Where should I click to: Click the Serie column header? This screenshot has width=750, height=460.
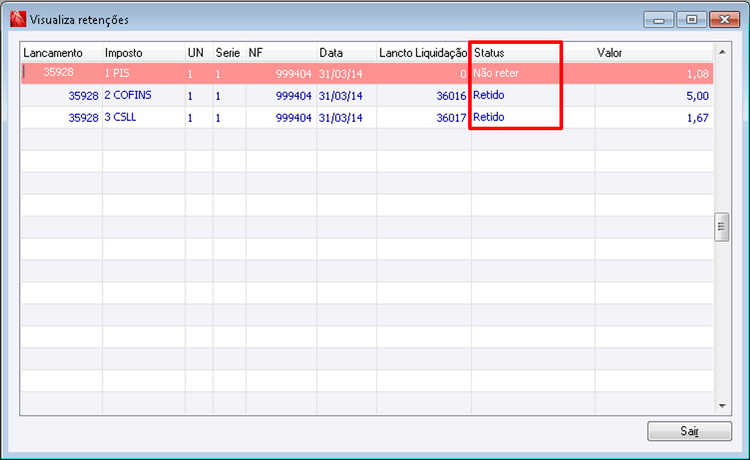click(x=230, y=53)
